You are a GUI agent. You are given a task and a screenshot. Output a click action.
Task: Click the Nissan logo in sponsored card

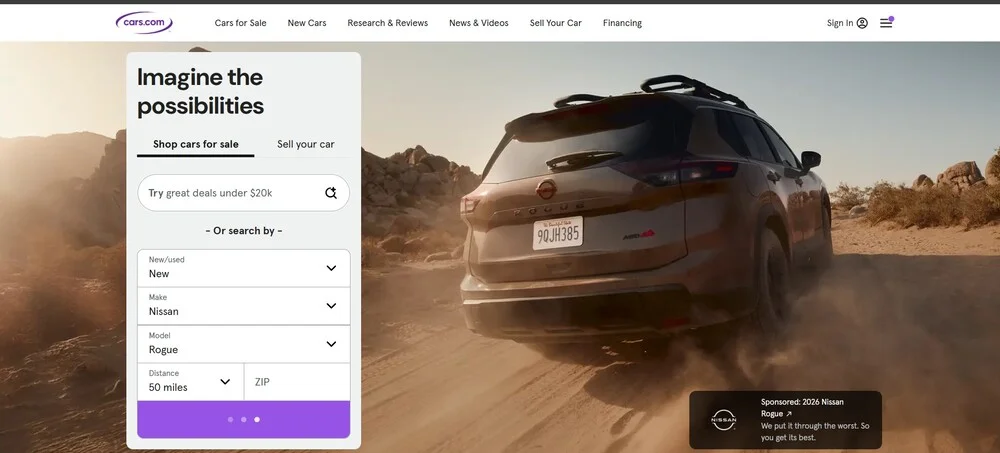coord(724,420)
